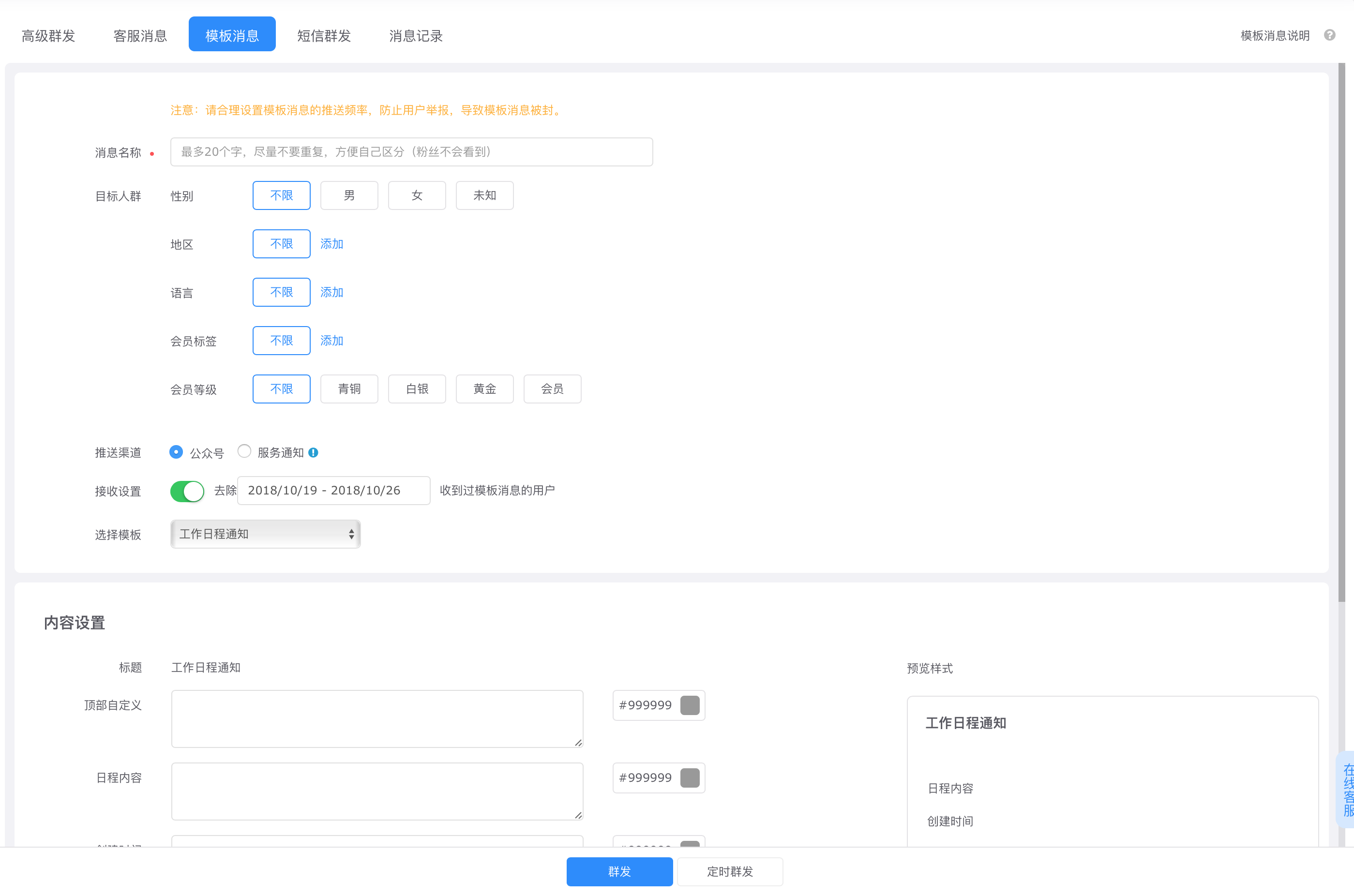The image size is (1354, 896).
Task: Open the 短信群发 tab
Action: point(324,35)
